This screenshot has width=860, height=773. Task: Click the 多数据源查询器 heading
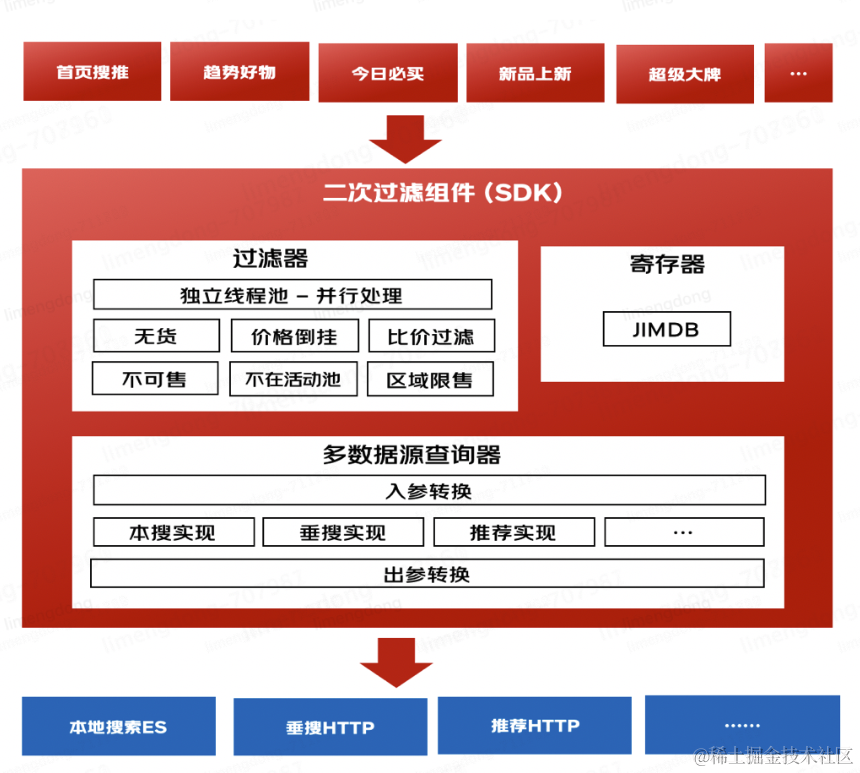411,455
